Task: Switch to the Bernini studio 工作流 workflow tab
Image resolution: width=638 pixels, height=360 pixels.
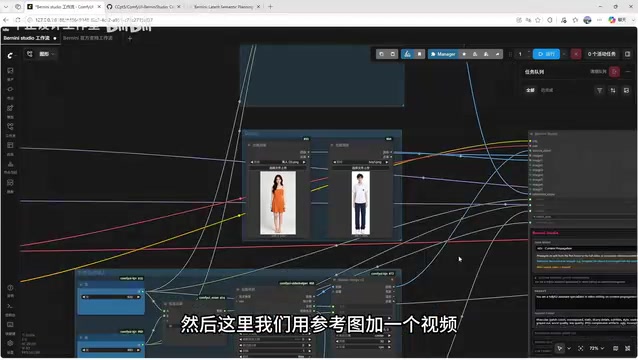Action: (29, 38)
